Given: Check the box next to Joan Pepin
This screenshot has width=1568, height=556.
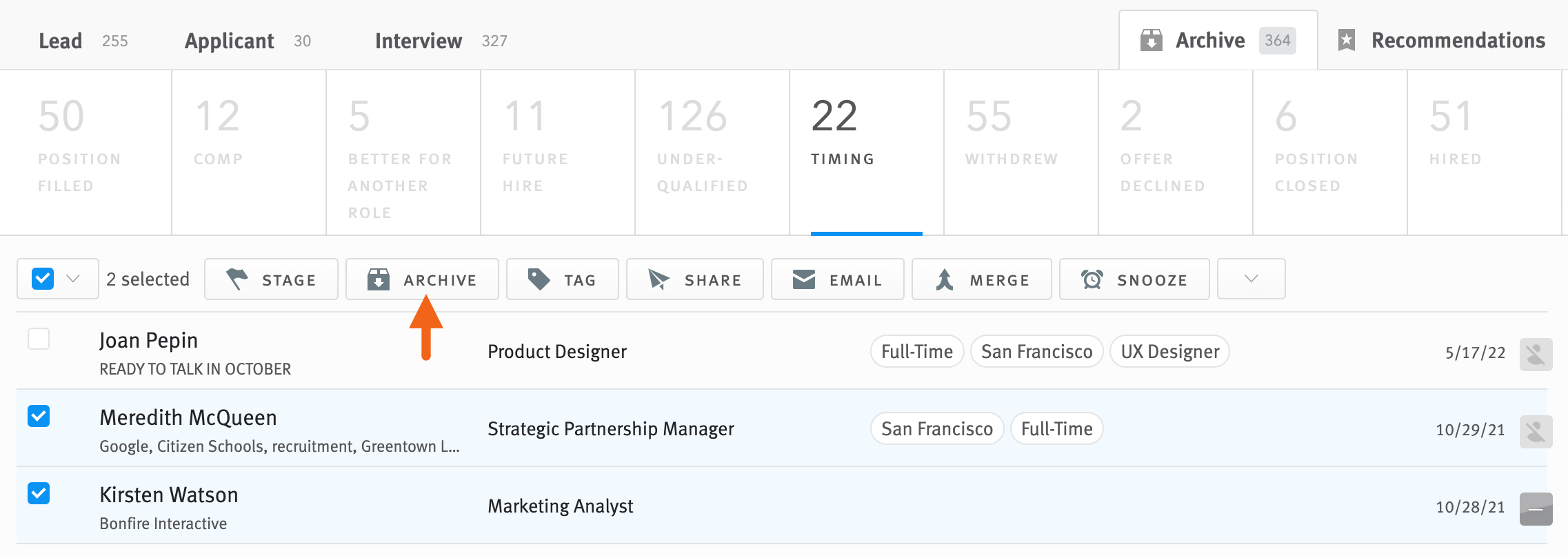Looking at the screenshot, I should 39,339.
